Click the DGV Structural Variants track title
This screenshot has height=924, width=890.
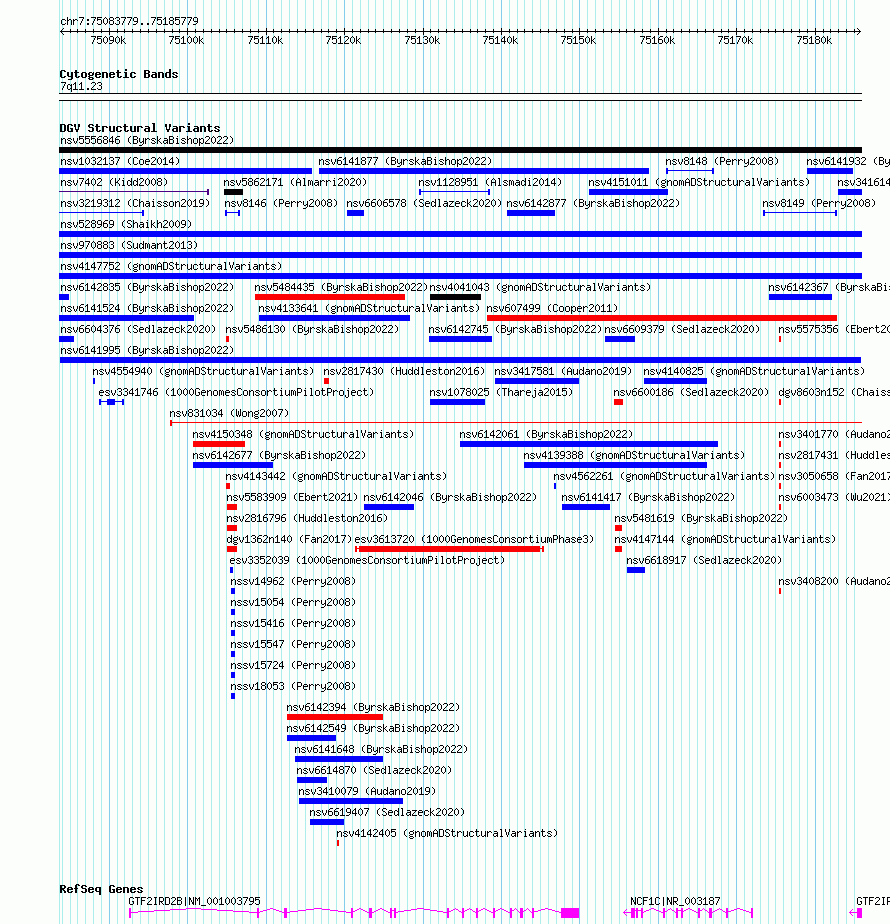tap(140, 128)
